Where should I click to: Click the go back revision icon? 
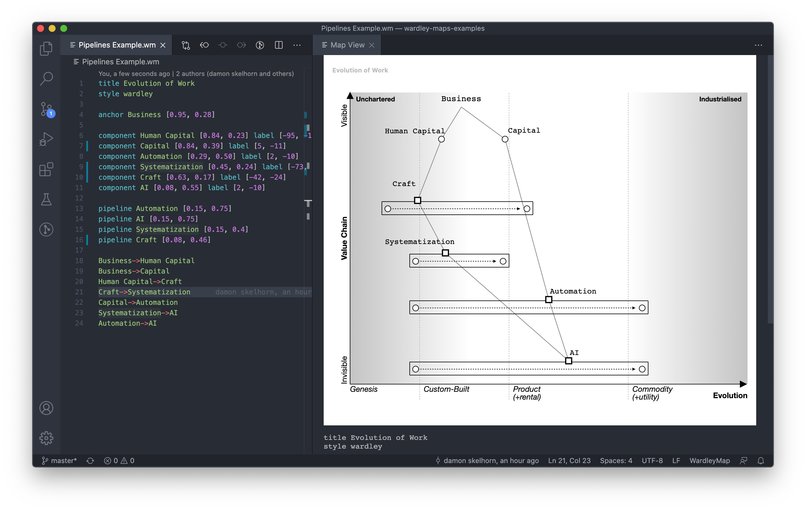pos(204,45)
